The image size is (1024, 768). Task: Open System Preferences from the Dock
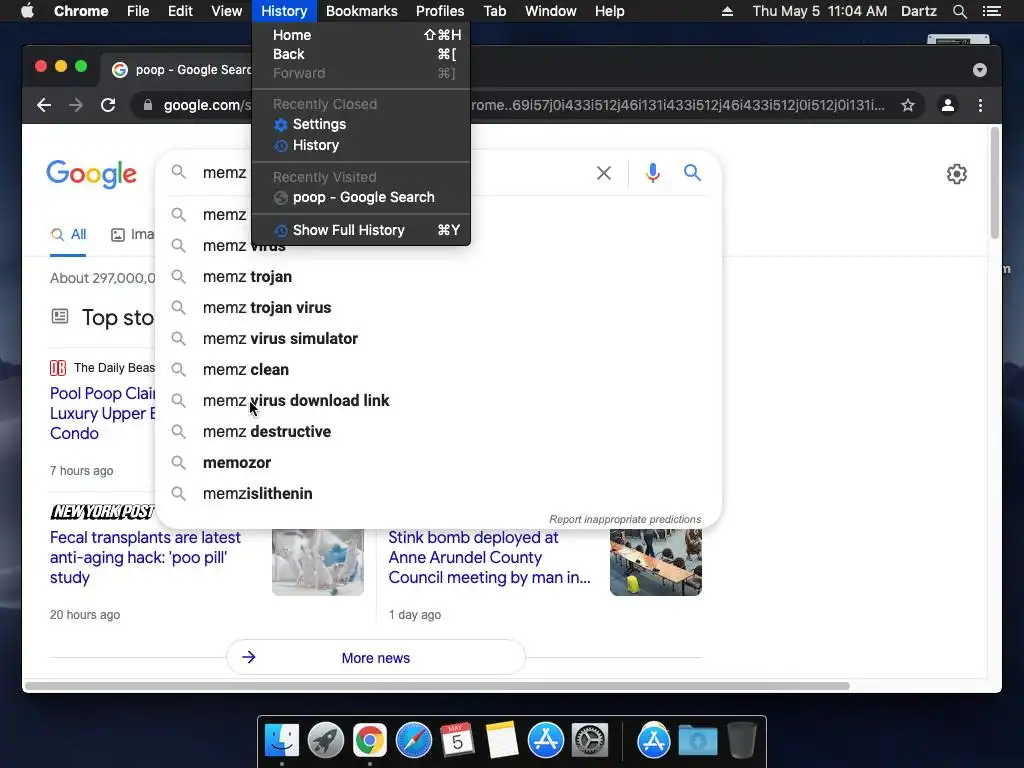[590, 740]
